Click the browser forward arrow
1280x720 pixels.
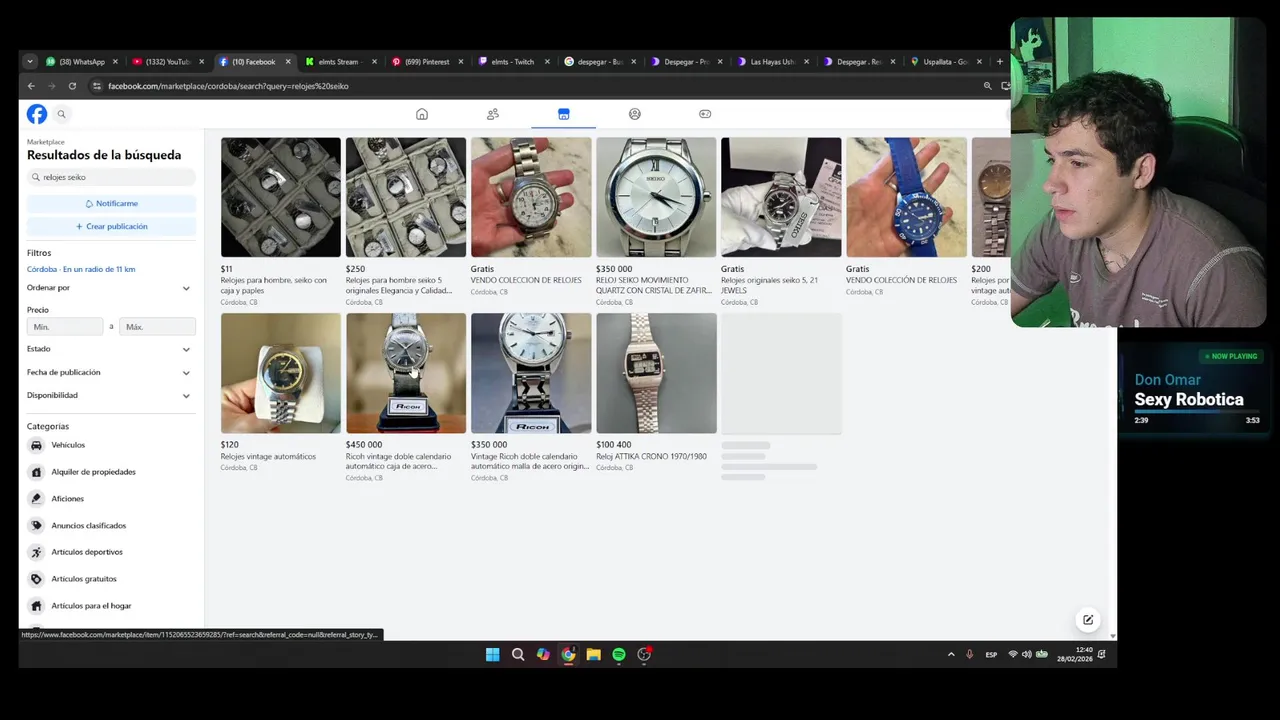[51, 86]
